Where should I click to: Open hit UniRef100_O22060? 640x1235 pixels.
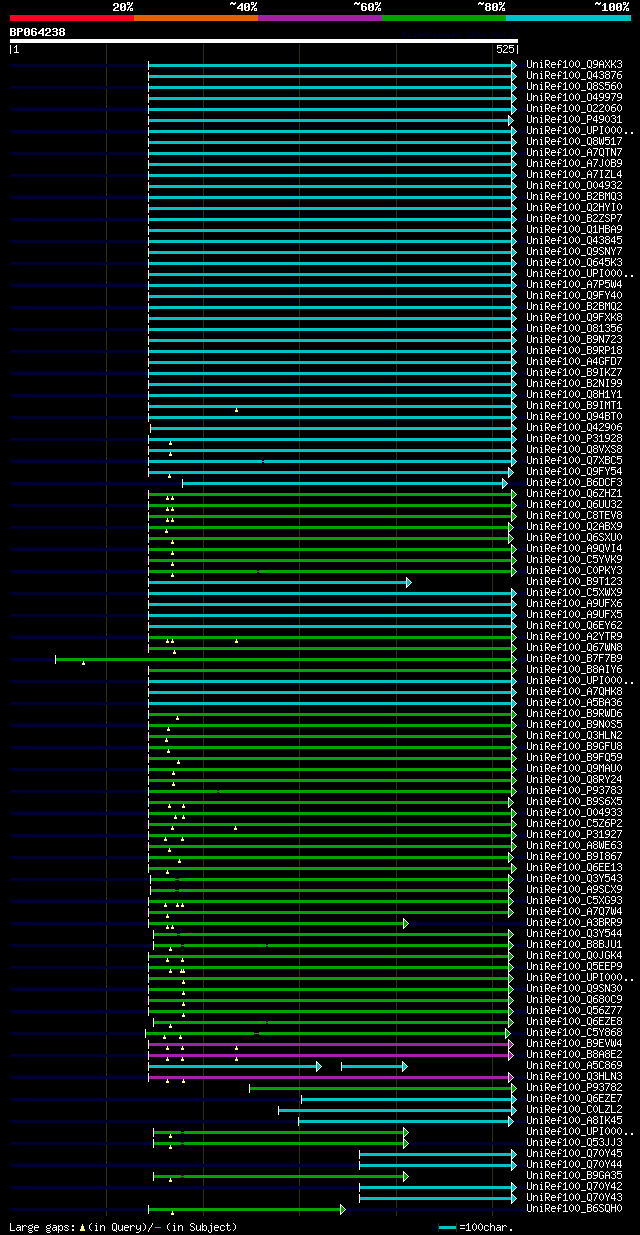[574, 109]
